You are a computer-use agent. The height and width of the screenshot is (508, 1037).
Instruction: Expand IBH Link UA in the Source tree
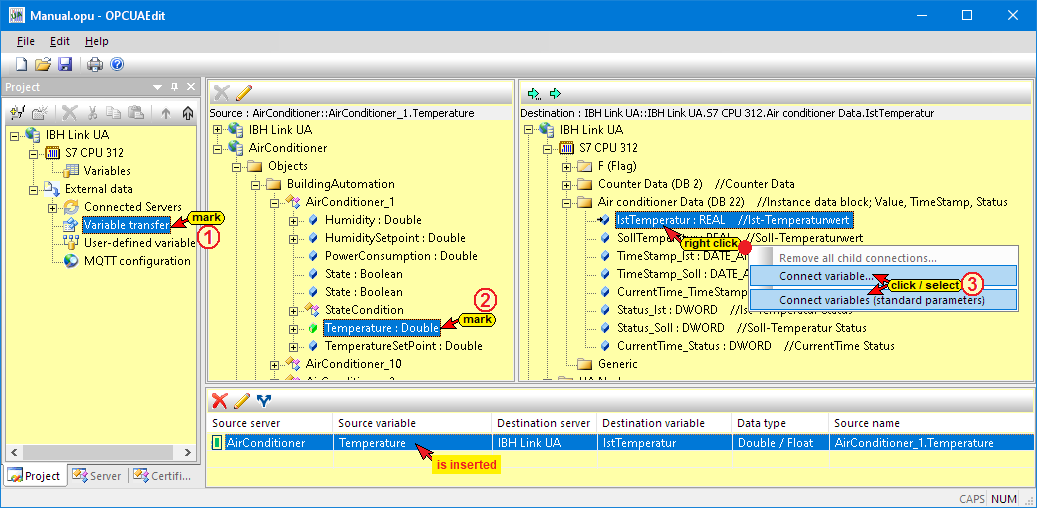pyautogui.click(x=218, y=130)
